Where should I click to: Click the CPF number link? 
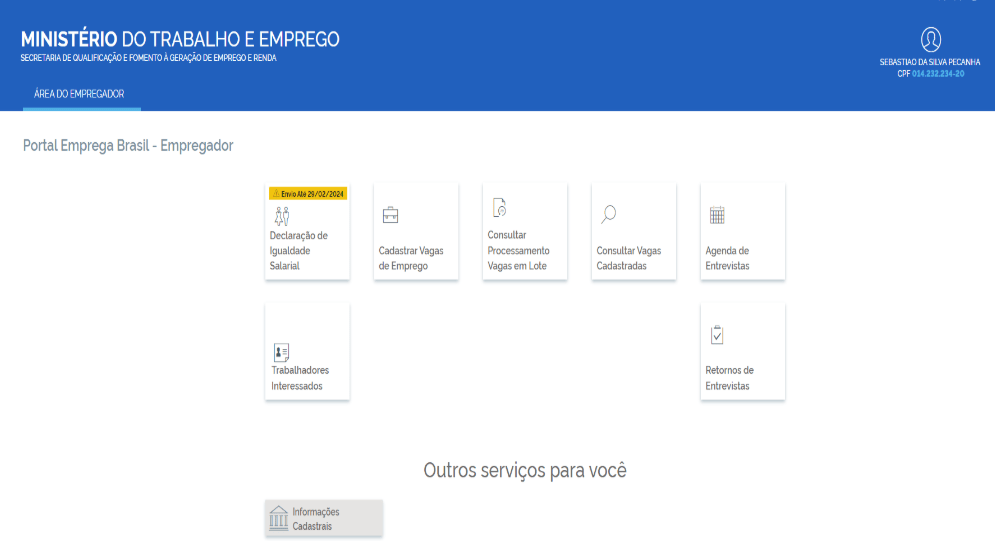938,74
